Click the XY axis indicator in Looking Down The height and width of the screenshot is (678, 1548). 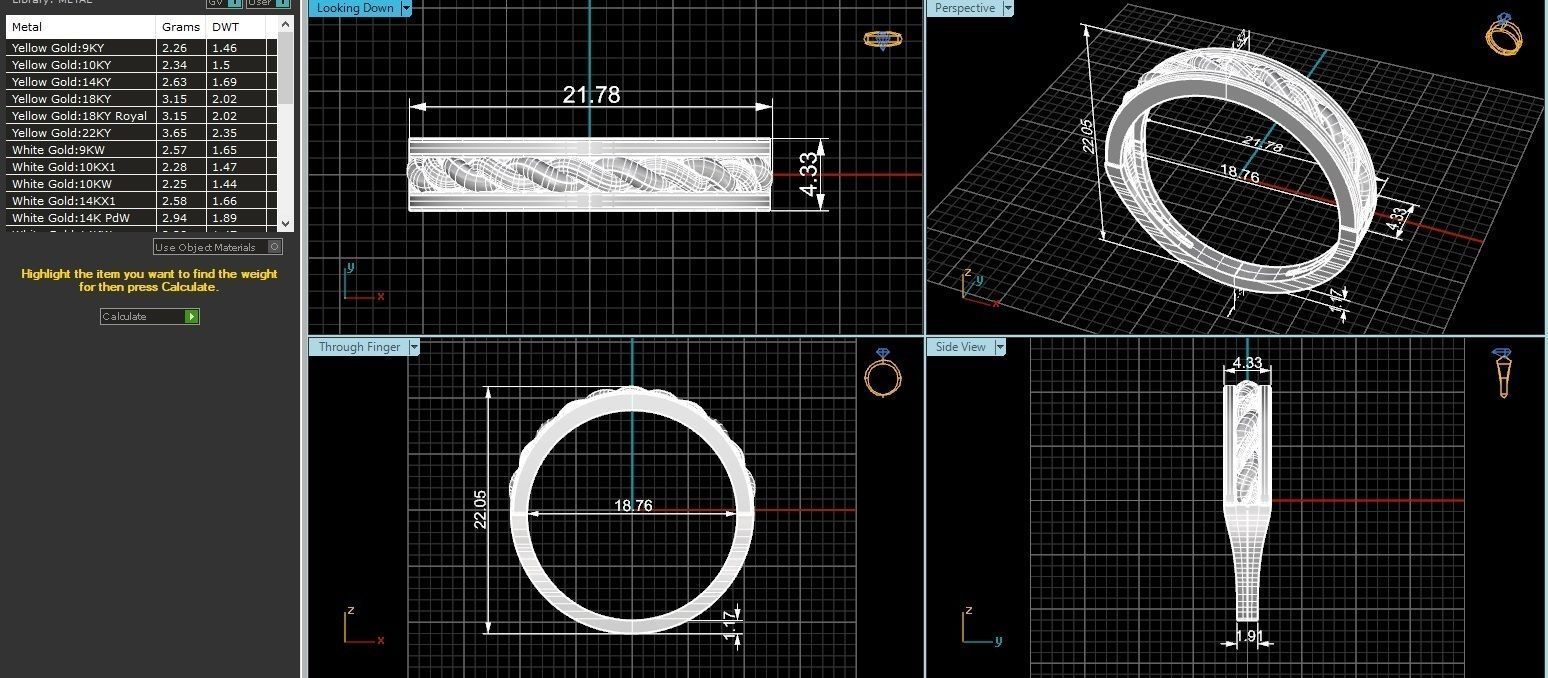pos(363,282)
